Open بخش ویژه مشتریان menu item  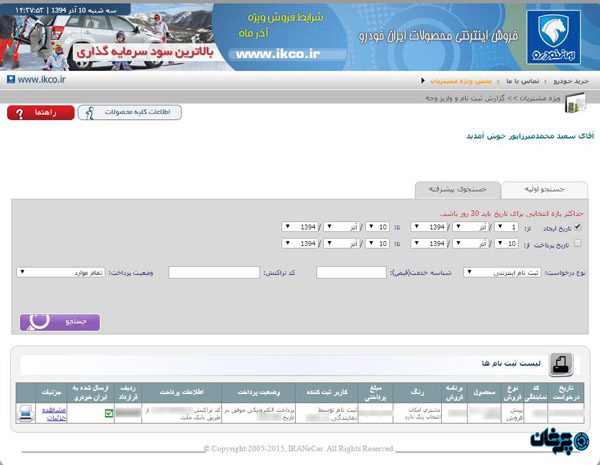coord(461,81)
